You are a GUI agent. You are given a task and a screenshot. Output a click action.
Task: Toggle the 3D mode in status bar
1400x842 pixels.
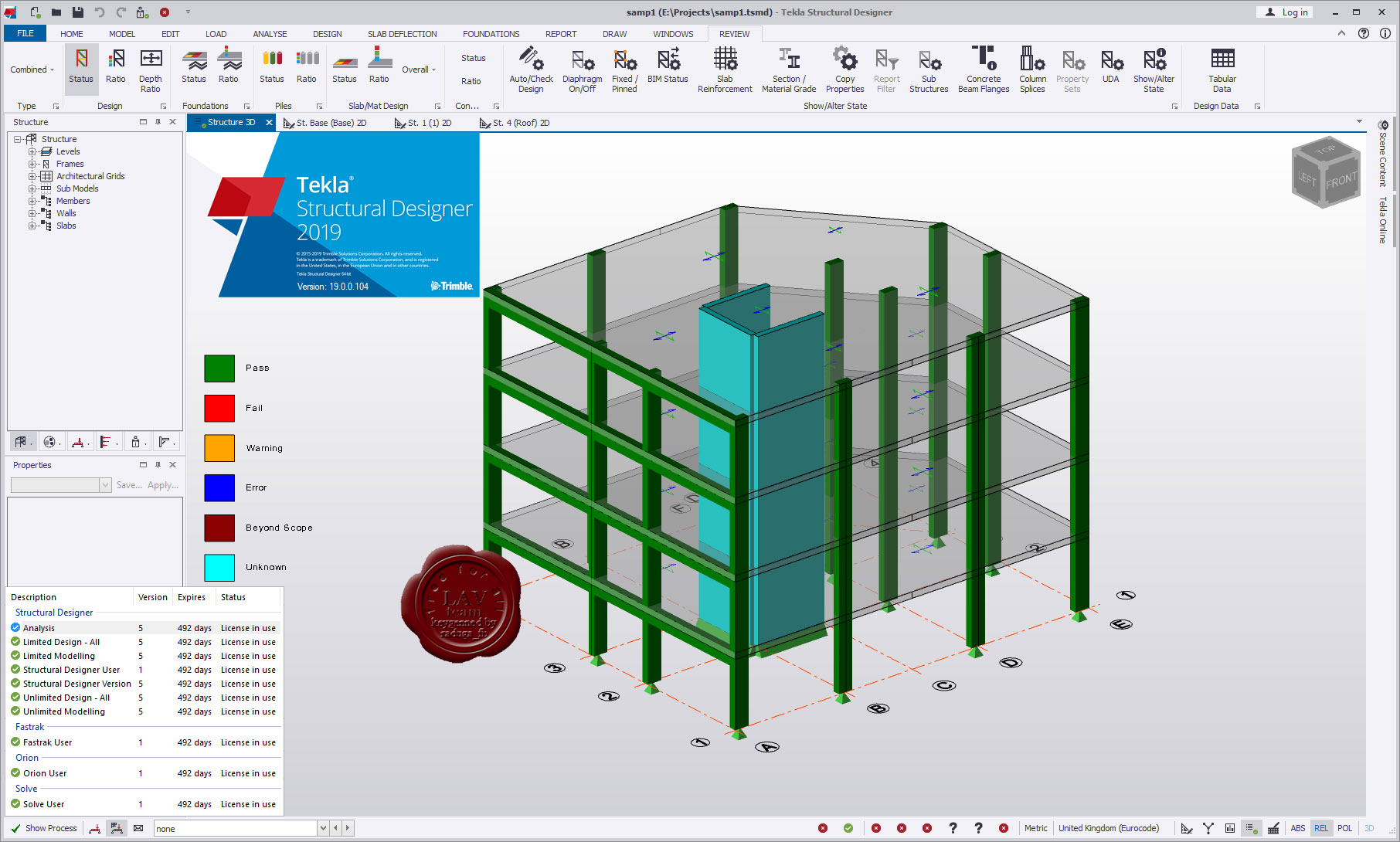pyautogui.click(x=1369, y=828)
